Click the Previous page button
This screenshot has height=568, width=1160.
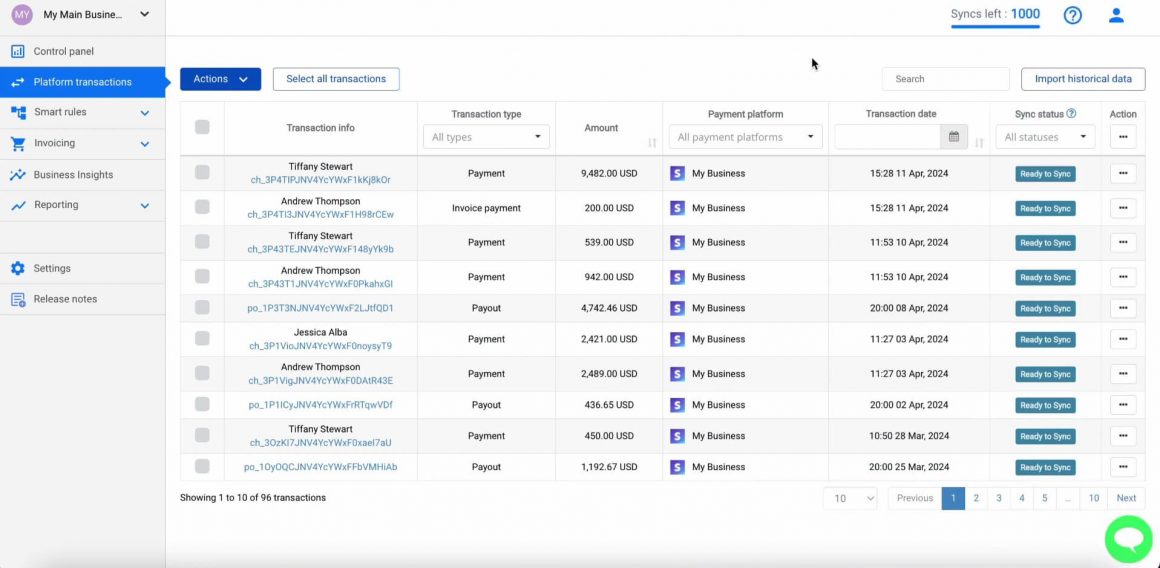(915, 498)
